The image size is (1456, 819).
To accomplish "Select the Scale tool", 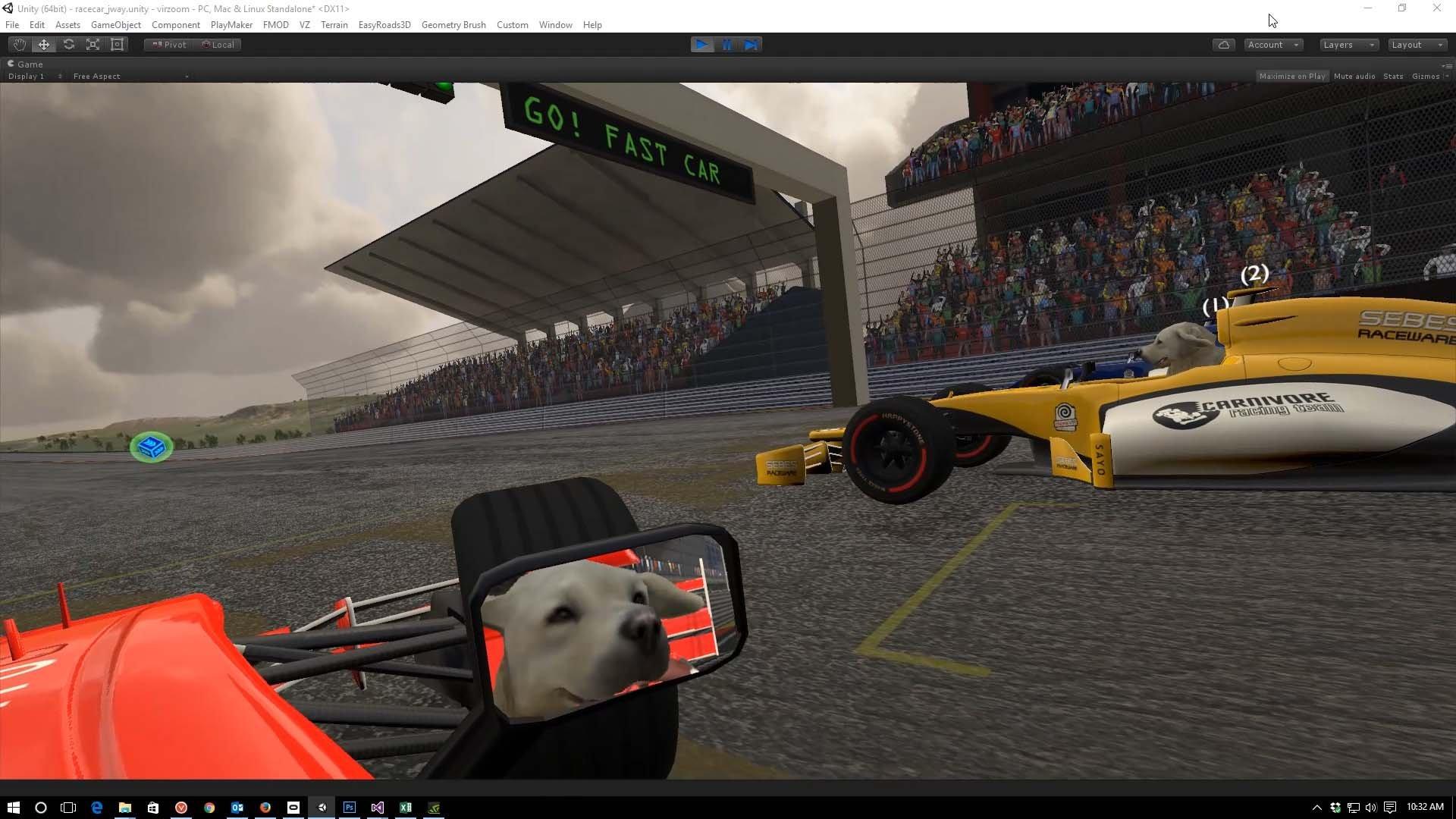I will [x=93, y=45].
